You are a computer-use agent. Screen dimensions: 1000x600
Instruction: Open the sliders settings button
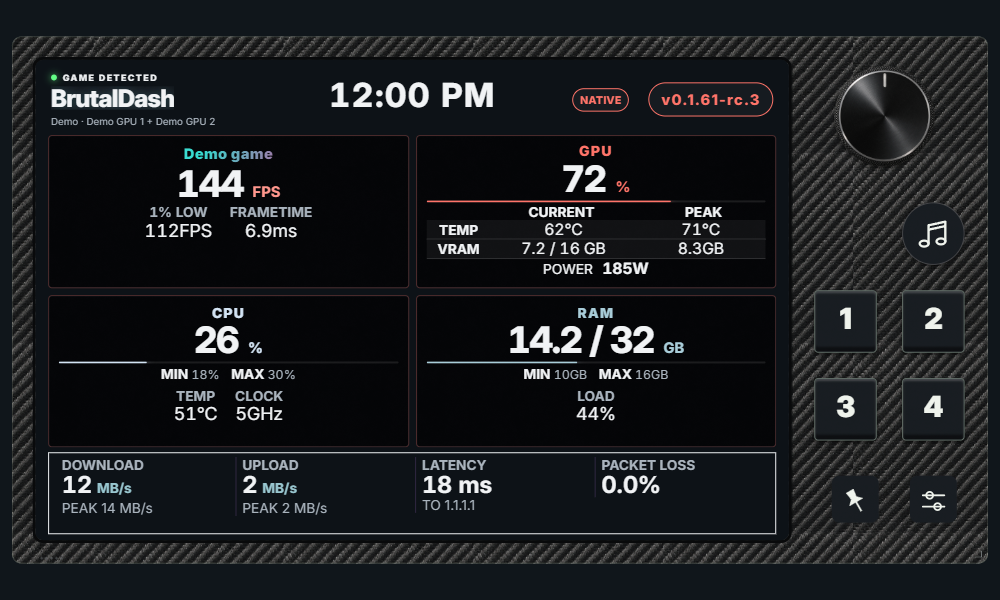click(933, 499)
